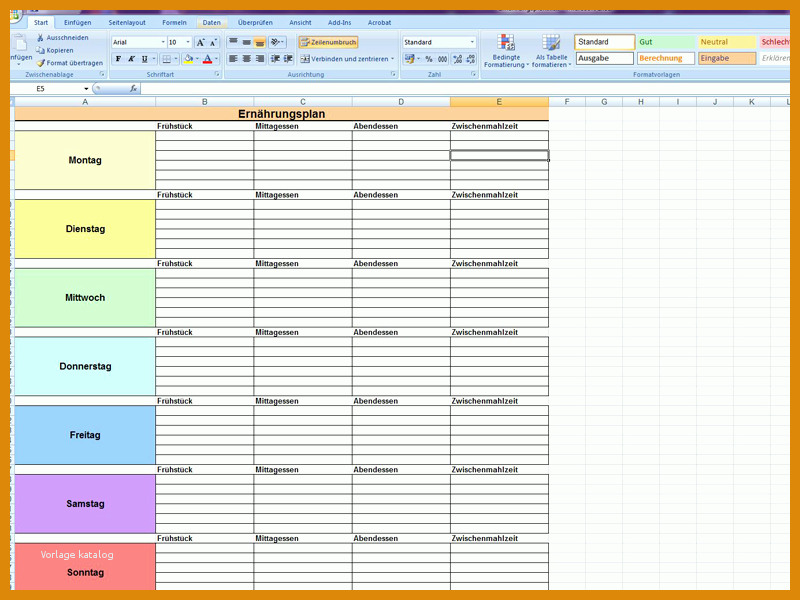Screen dimensions: 800x600
Task: Click the fill color bucket icon
Action: pyautogui.click(x=188, y=59)
